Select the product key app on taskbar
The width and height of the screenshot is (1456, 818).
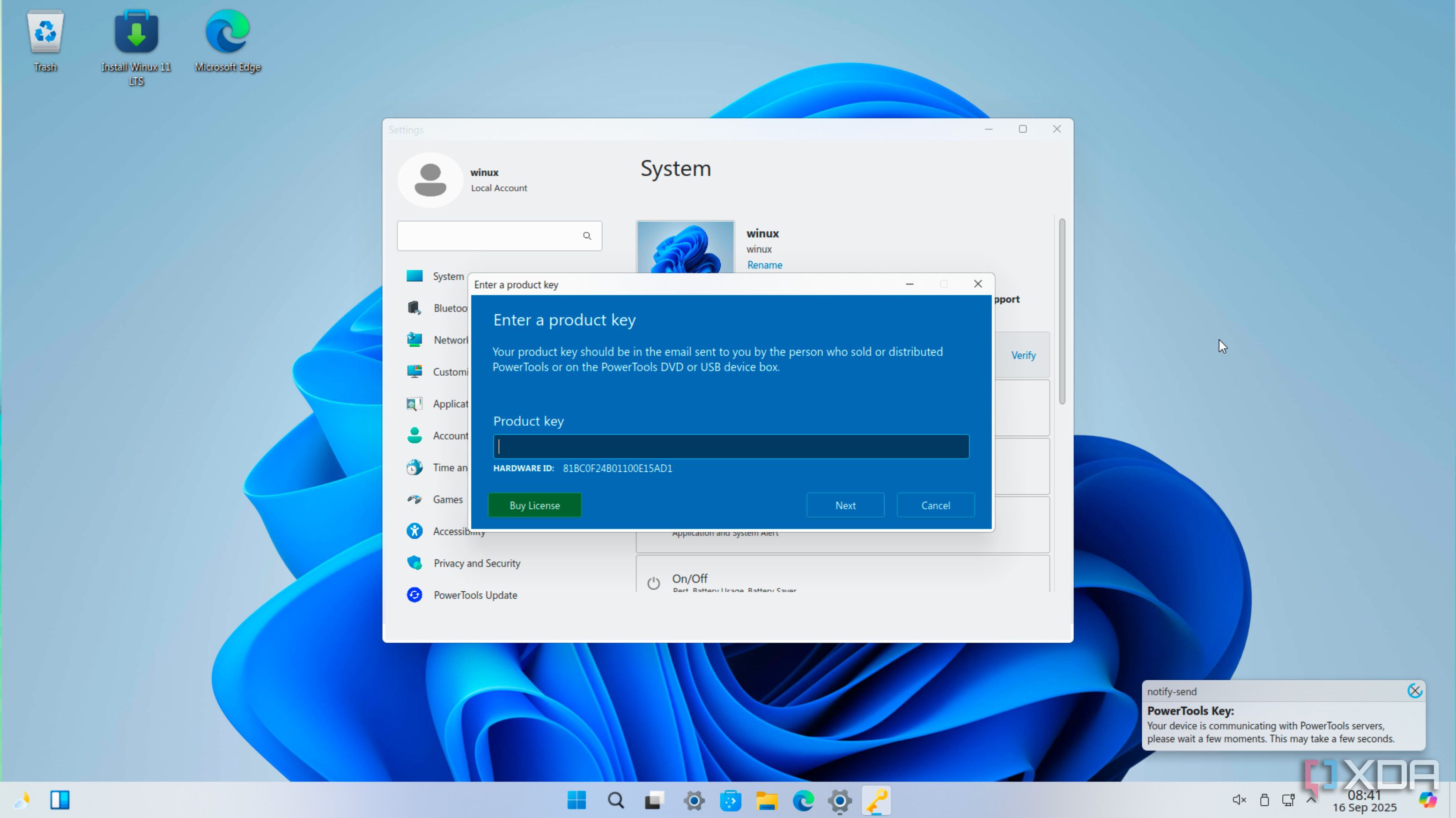point(876,800)
